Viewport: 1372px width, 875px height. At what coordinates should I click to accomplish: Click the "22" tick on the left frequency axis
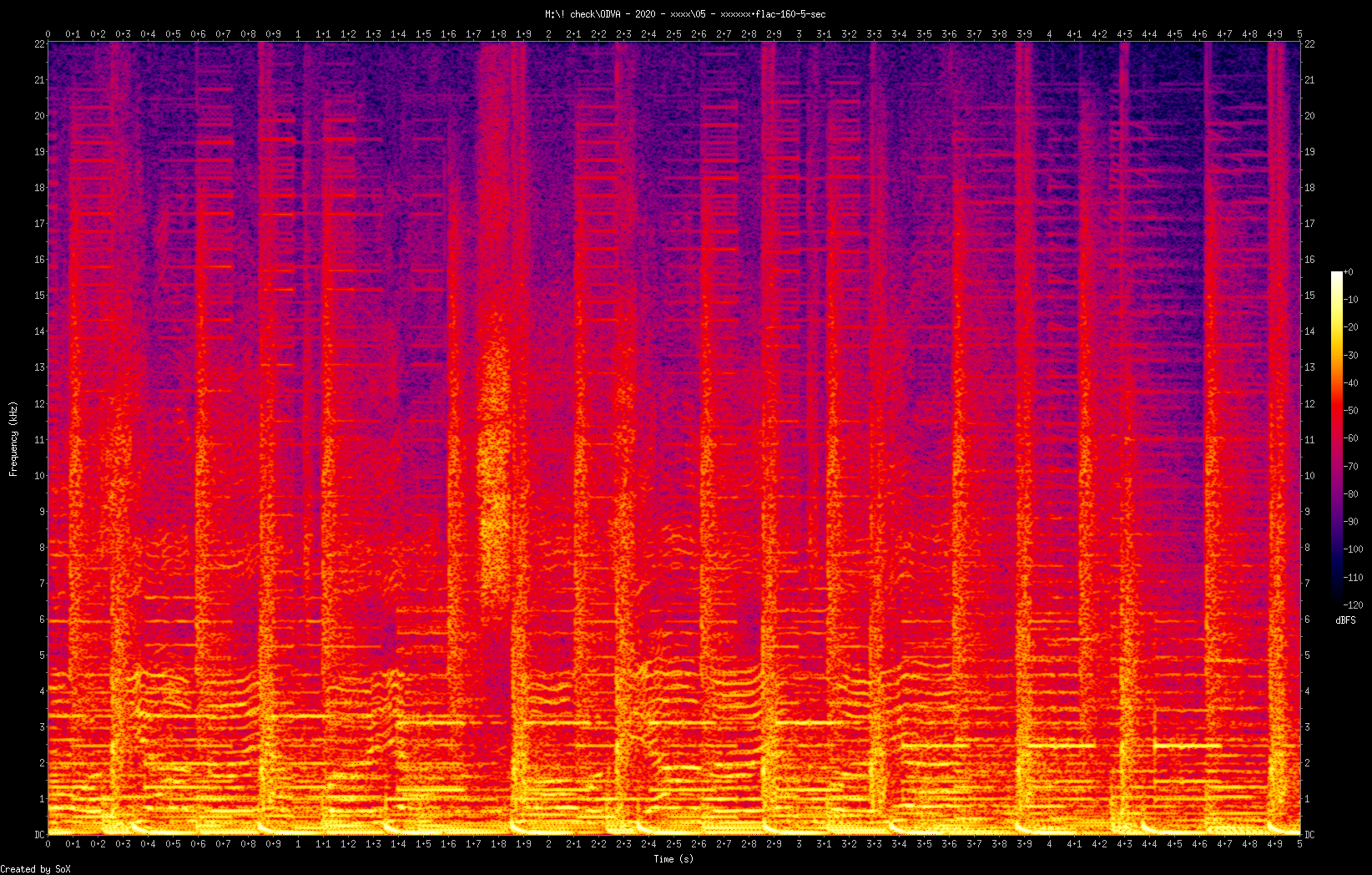click(x=39, y=44)
